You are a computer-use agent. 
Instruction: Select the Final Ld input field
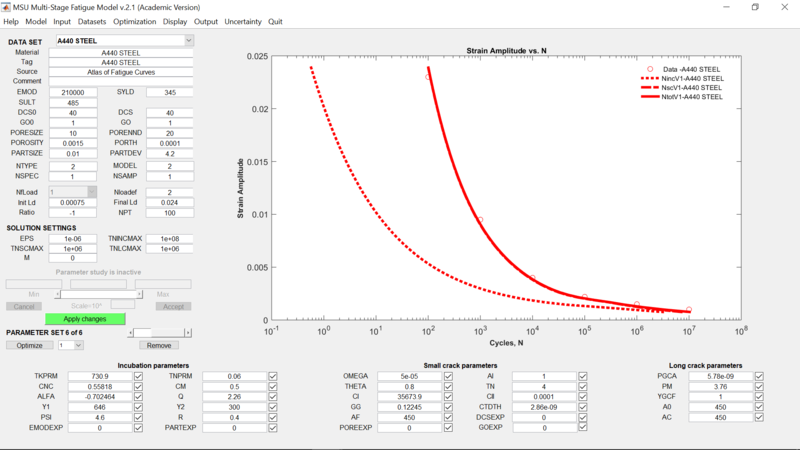click(169, 202)
